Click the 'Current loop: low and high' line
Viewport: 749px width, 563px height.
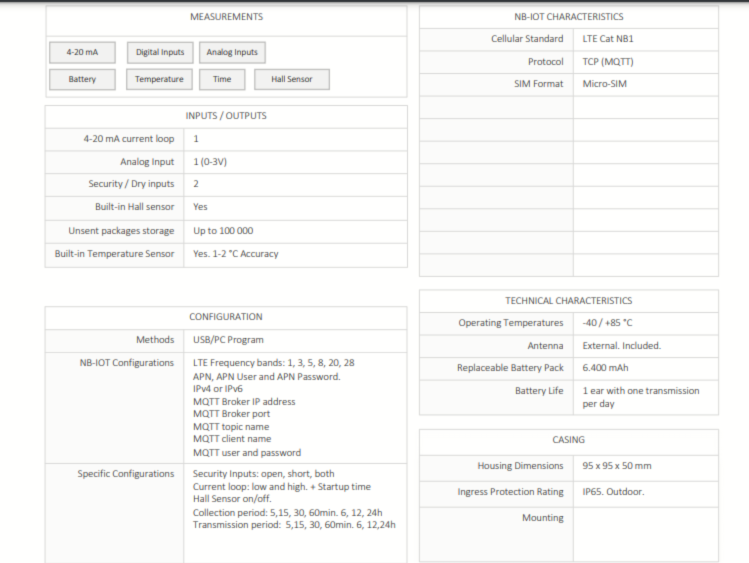coord(282,487)
